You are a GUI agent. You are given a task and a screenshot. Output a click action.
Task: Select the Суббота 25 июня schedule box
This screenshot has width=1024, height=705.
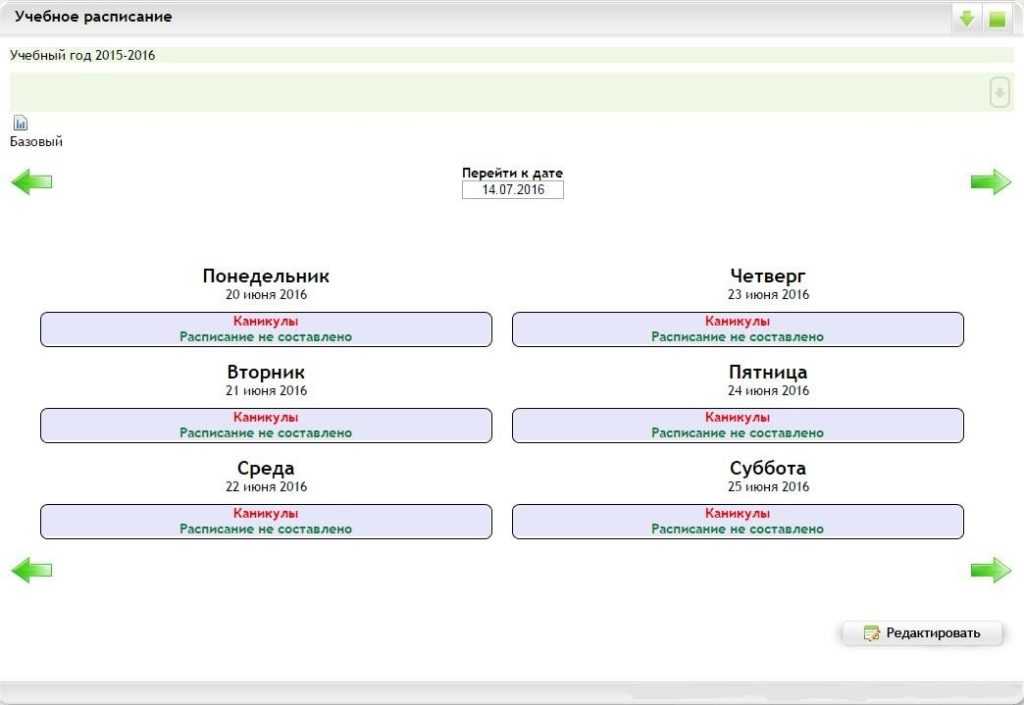click(x=738, y=521)
